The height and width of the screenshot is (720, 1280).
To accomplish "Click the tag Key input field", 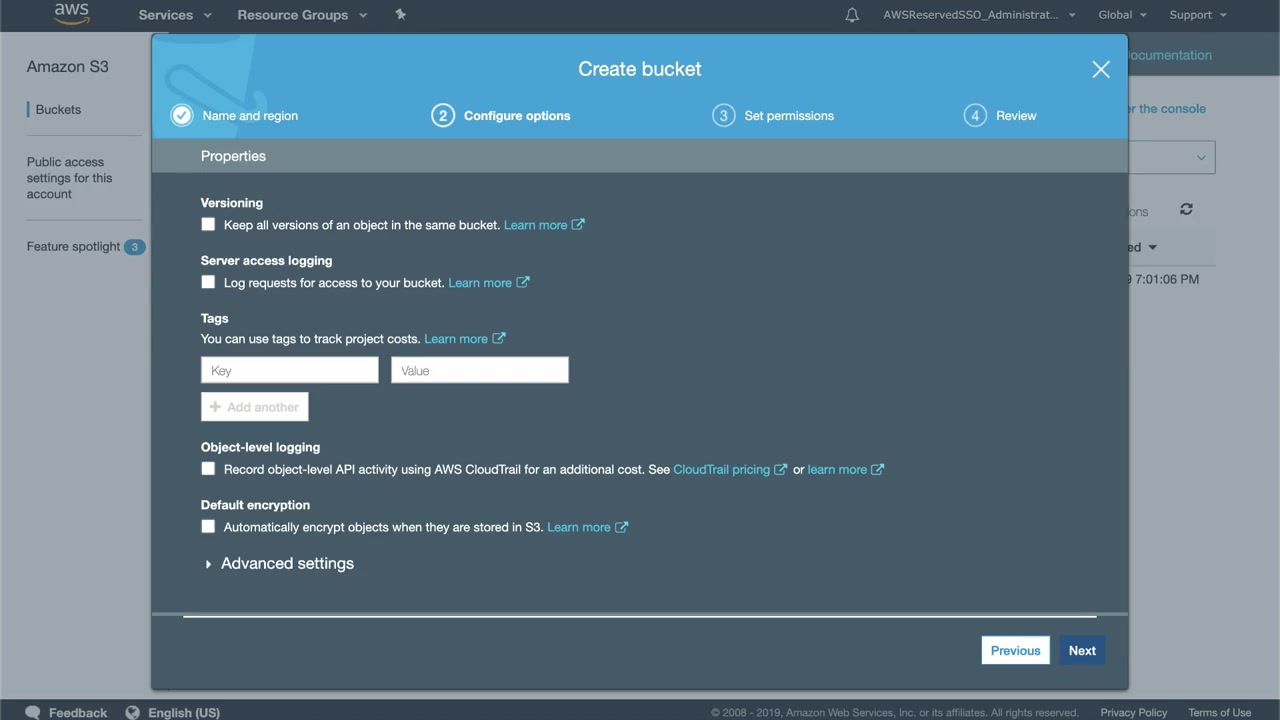I will (x=290, y=370).
